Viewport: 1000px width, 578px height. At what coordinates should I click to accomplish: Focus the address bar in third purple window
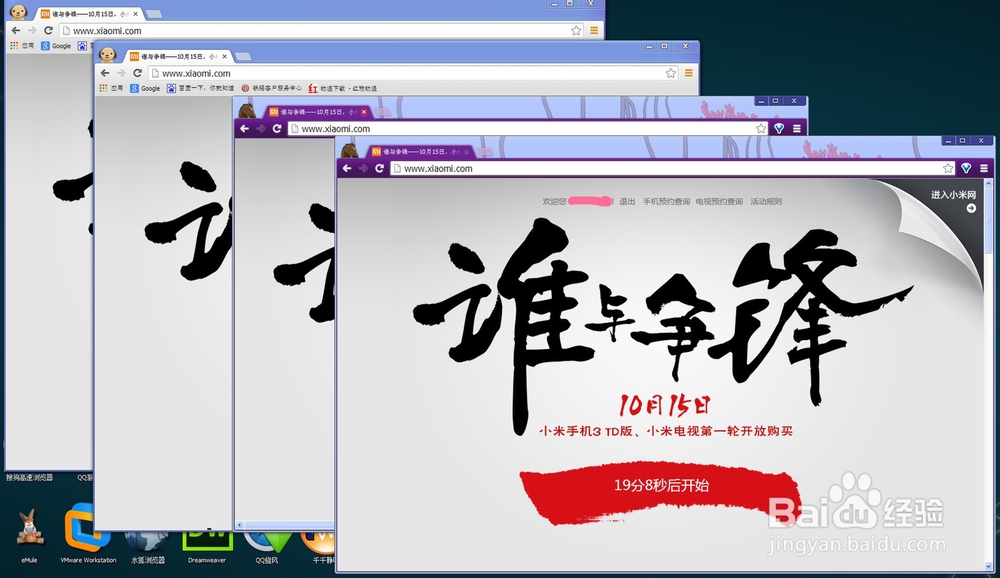click(x=528, y=128)
